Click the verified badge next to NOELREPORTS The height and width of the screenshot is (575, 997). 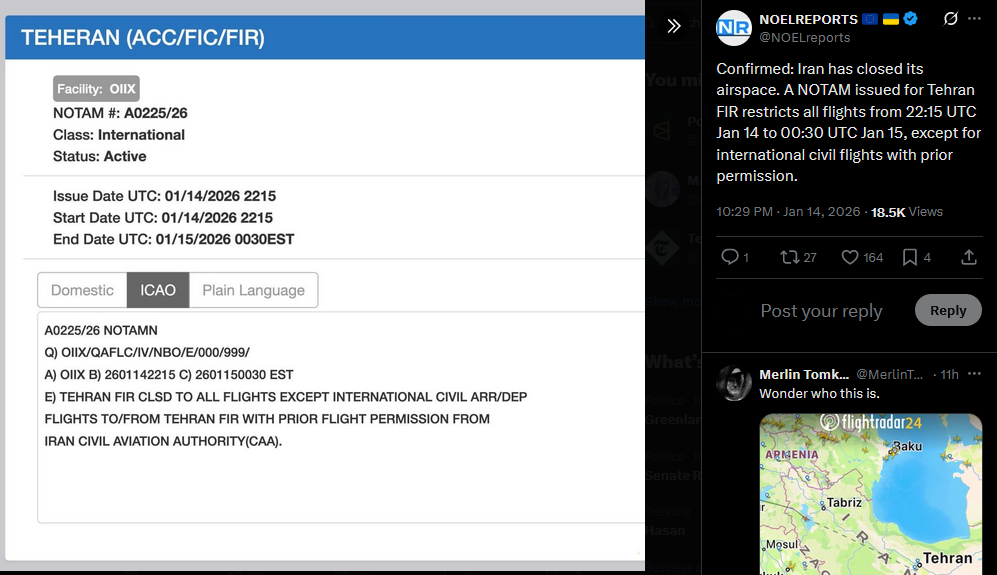tap(911, 19)
